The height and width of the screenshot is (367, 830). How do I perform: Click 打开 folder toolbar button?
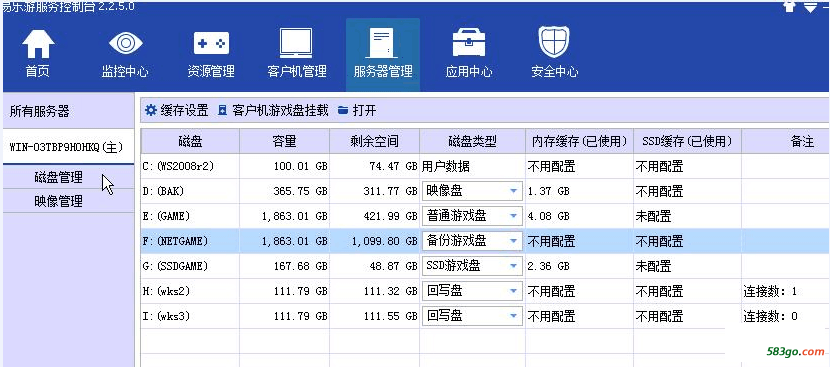tap(357, 110)
